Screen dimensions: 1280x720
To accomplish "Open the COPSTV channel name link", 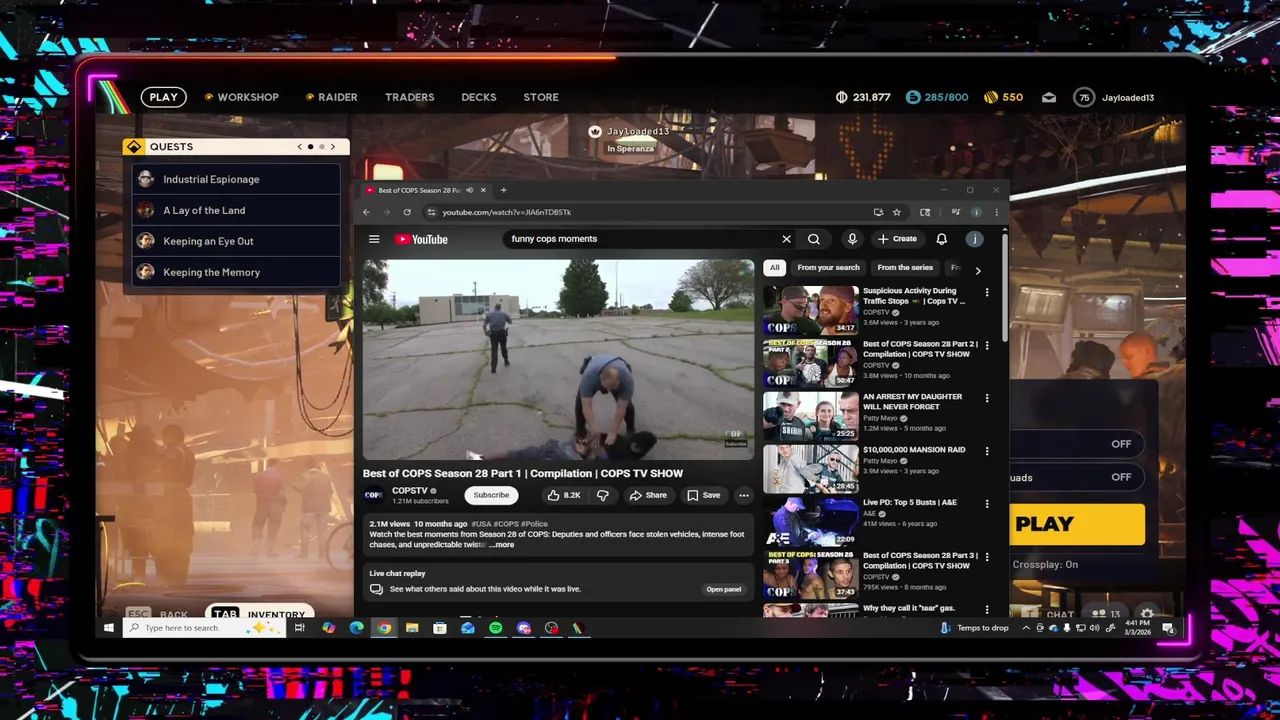I will coord(409,490).
